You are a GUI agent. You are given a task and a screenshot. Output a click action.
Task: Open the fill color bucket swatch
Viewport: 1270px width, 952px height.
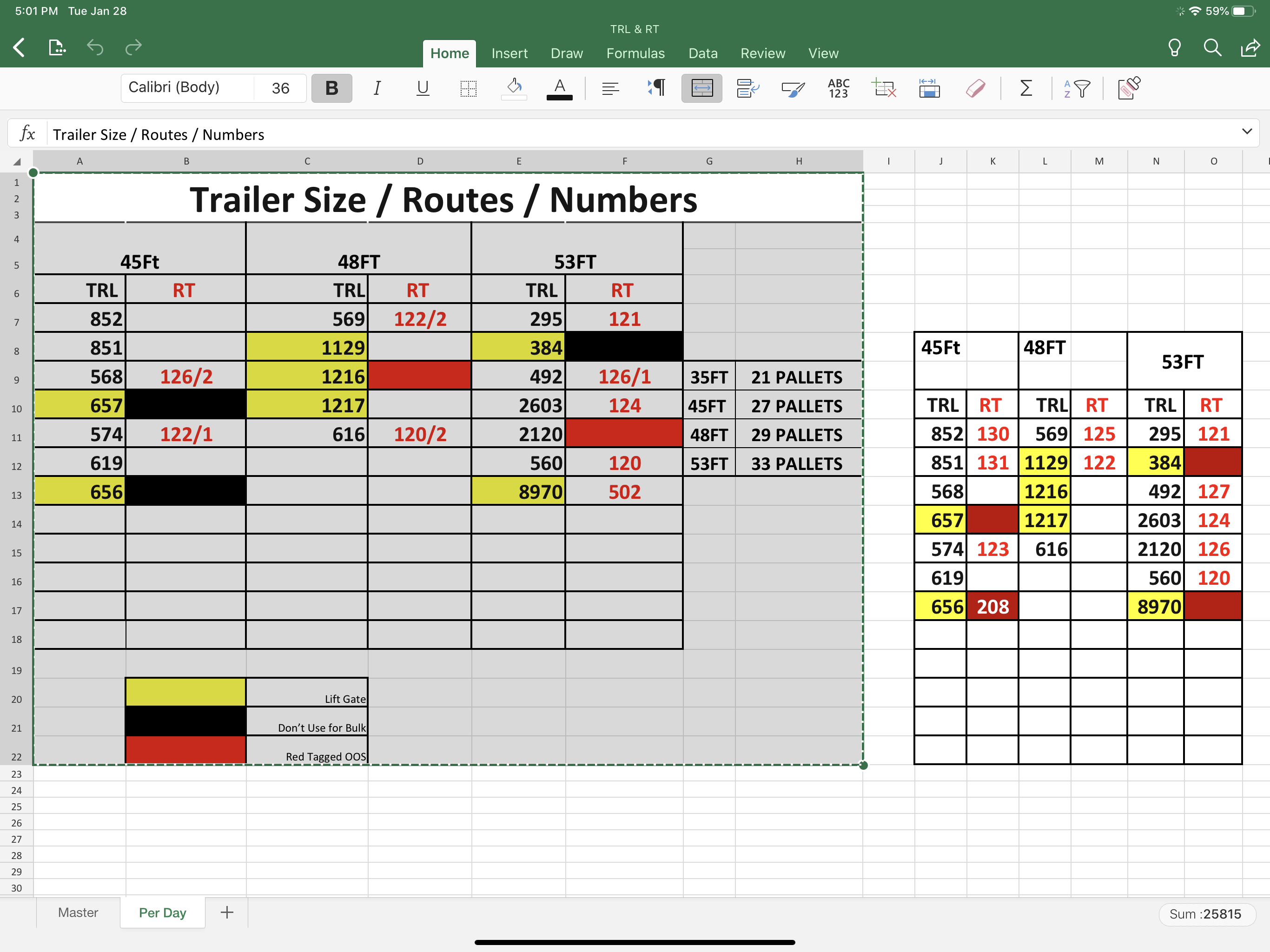coord(514,88)
